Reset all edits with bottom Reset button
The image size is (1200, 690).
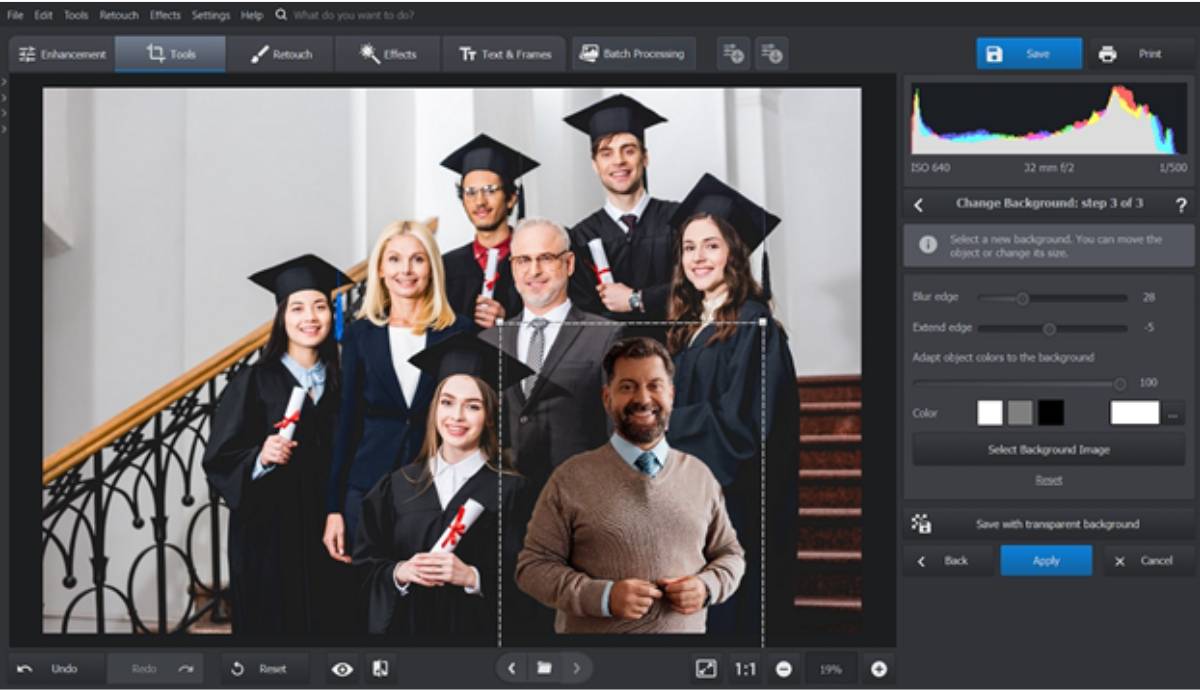265,669
